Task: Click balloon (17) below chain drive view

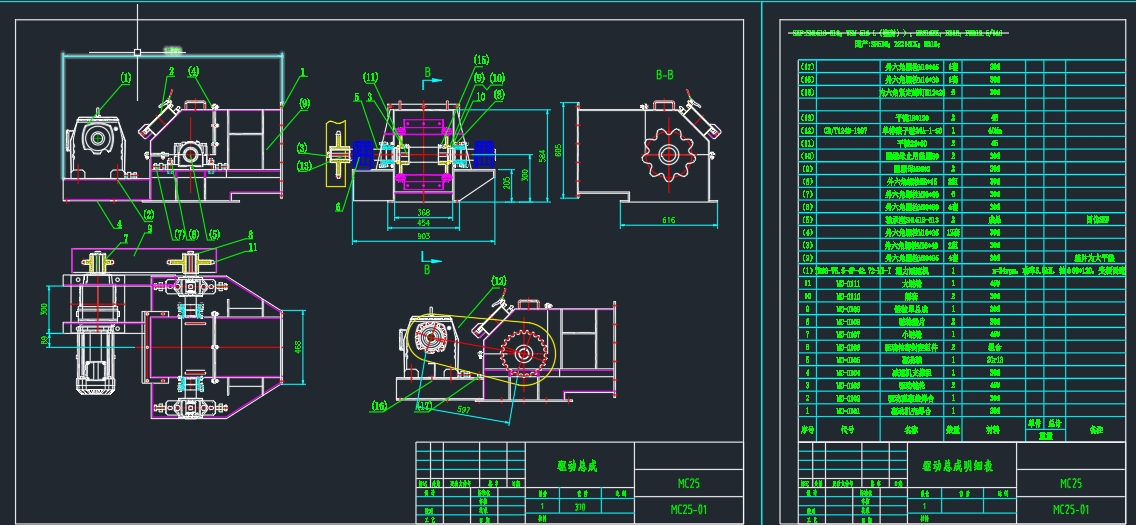Action: point(422,406)
